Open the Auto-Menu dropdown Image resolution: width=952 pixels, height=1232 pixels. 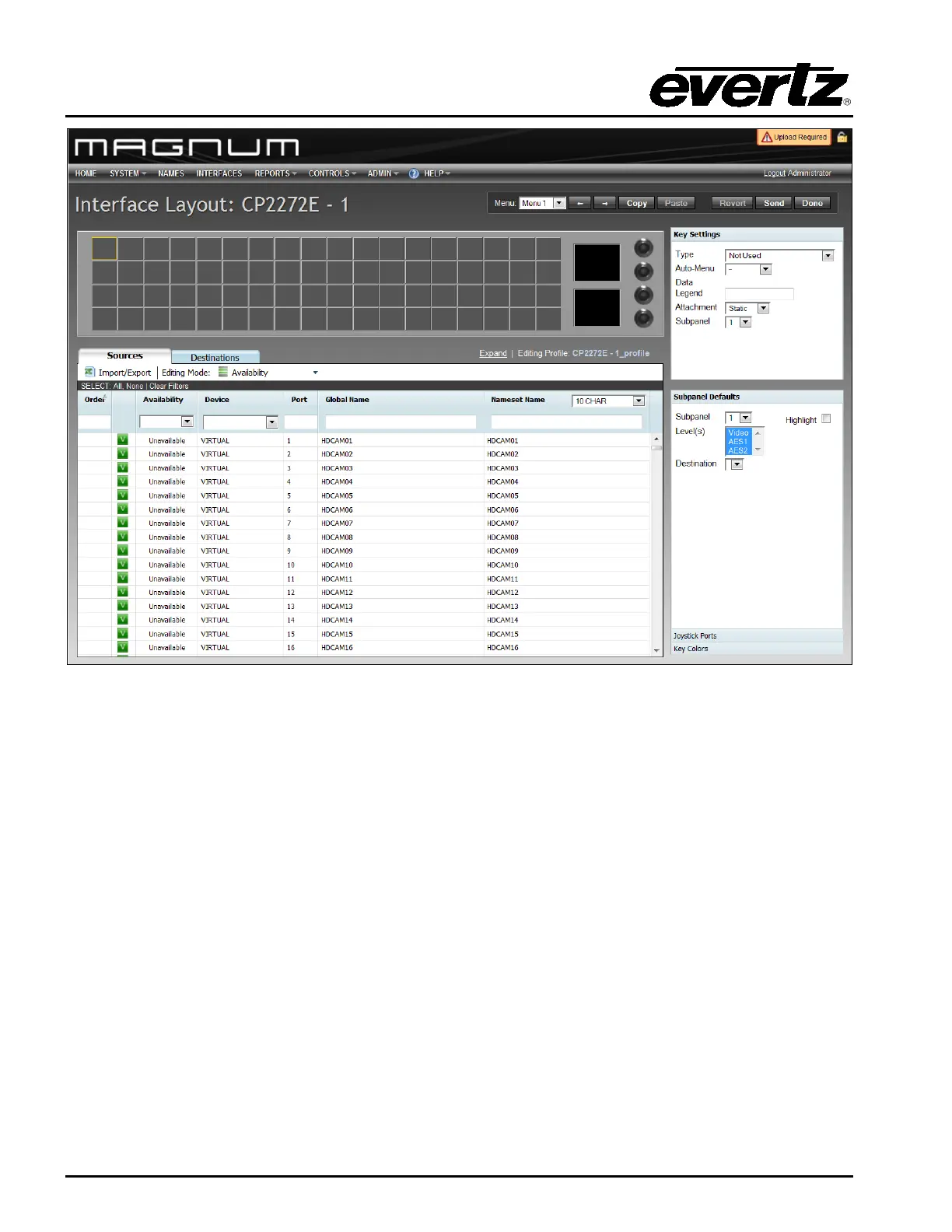748,269
